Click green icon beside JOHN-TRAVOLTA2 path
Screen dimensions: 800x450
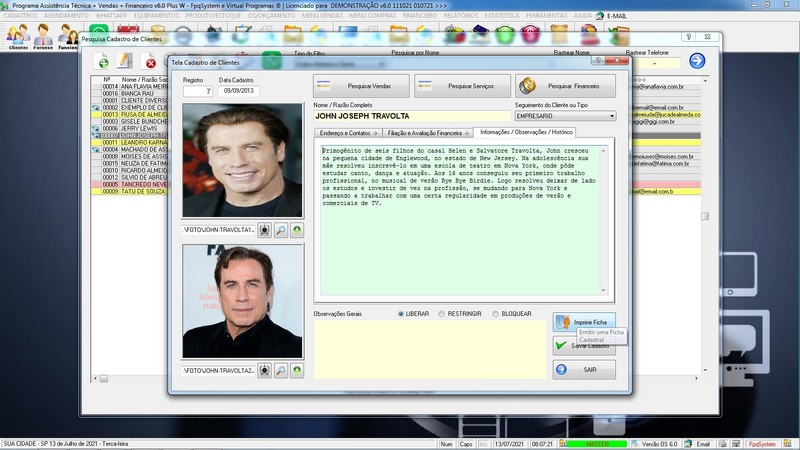coord(297,371)
